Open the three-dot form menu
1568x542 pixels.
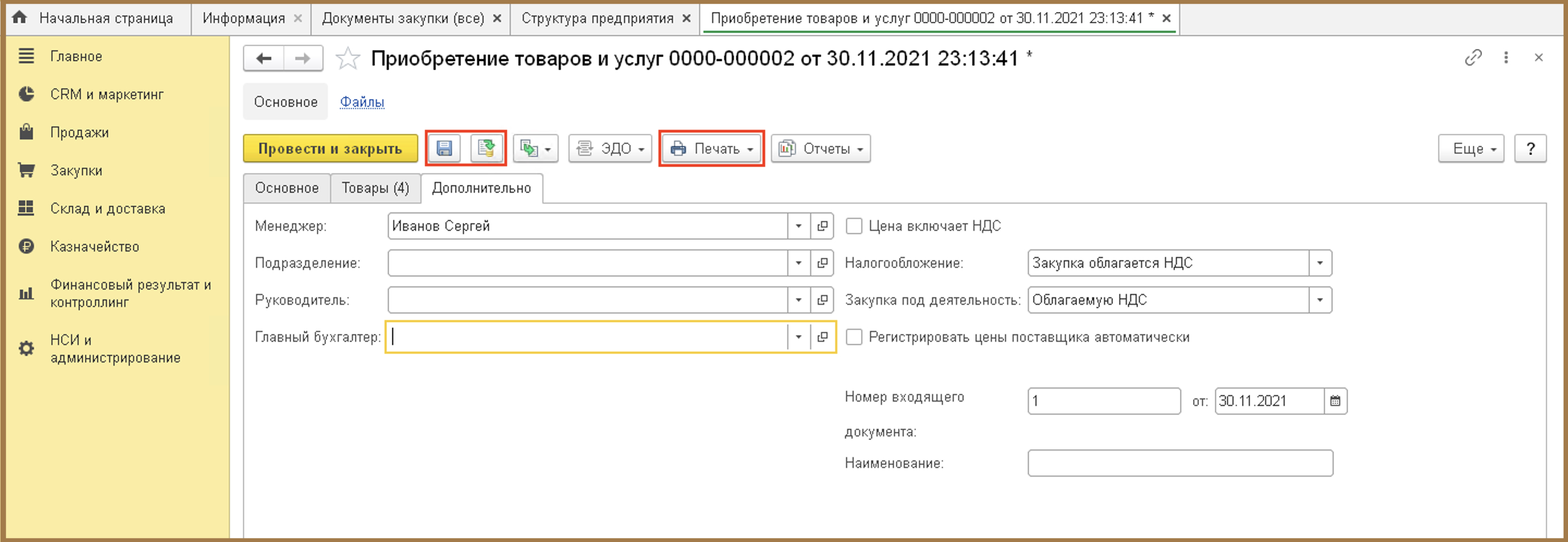(x=1506, y=58)
